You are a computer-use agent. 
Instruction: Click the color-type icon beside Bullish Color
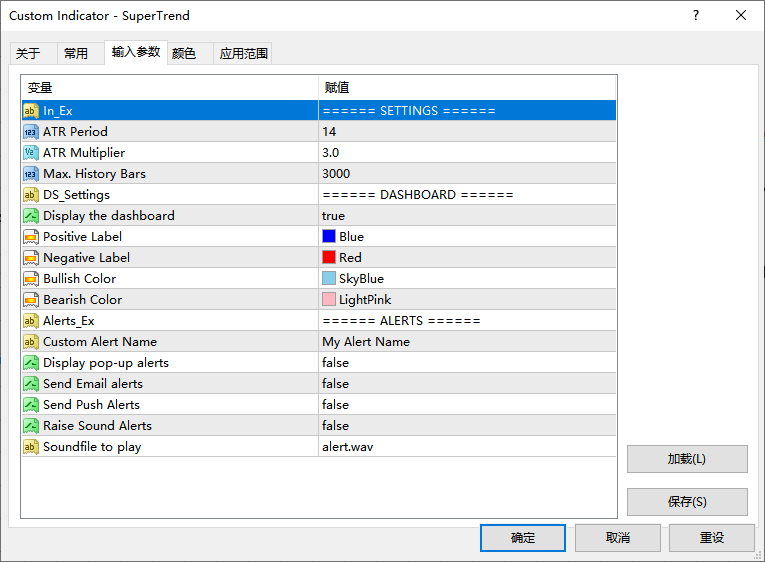click(31, 279)
